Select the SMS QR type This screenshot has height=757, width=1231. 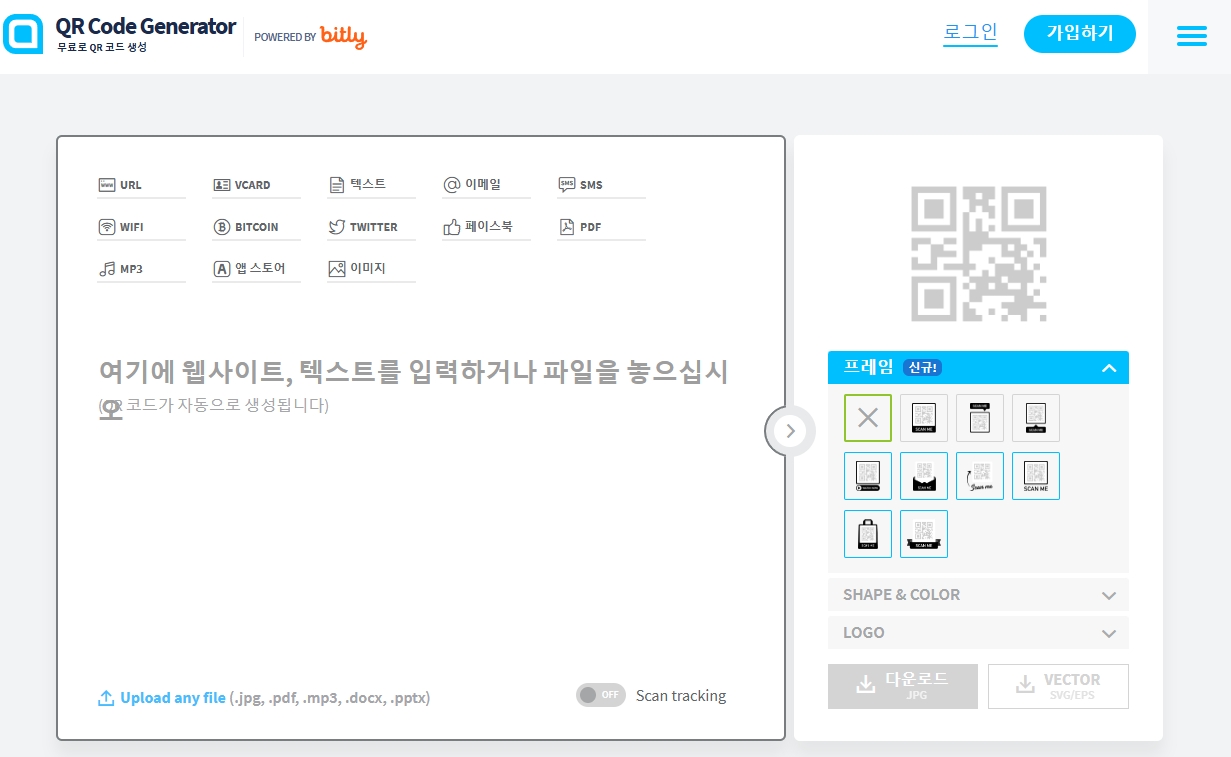pyautogui.click(x=601, y=185)
